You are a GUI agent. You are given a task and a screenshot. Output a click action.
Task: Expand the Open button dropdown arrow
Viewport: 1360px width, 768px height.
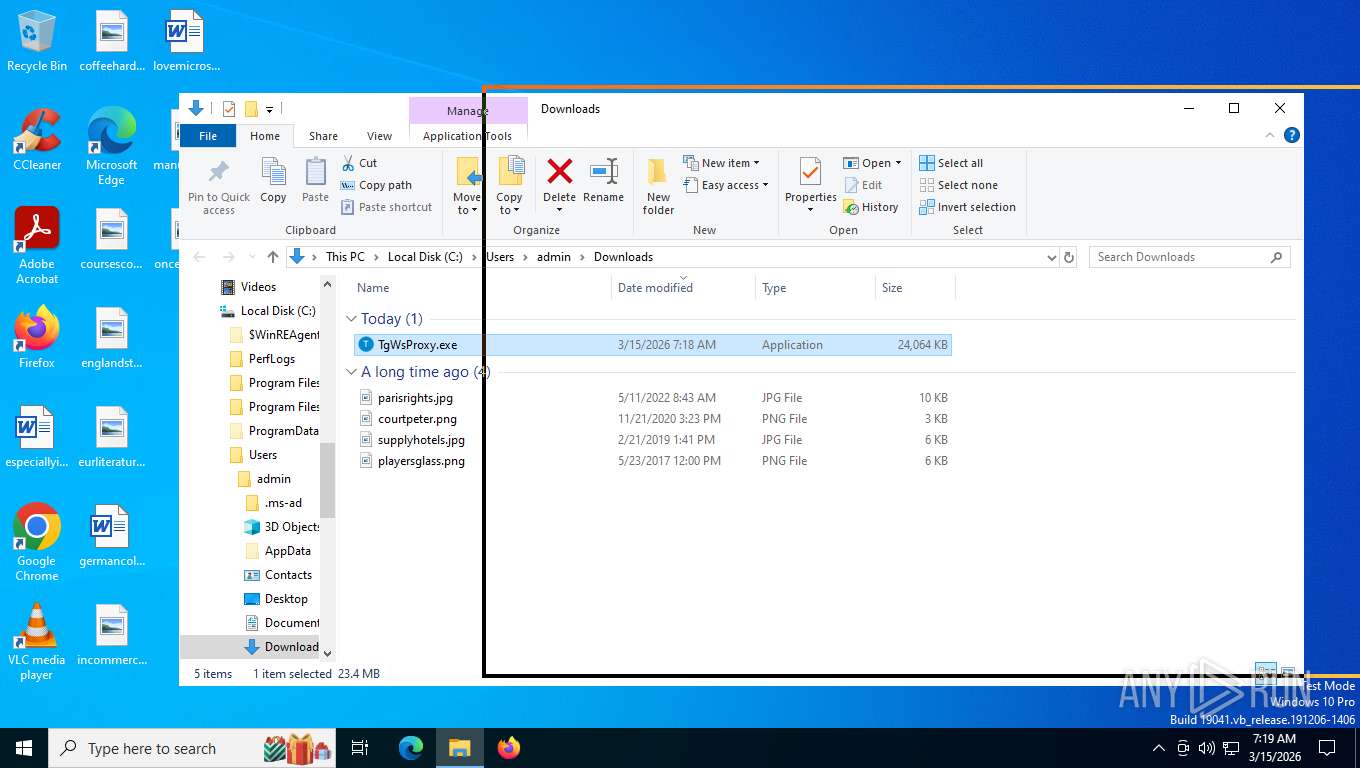tap(898, 163)
